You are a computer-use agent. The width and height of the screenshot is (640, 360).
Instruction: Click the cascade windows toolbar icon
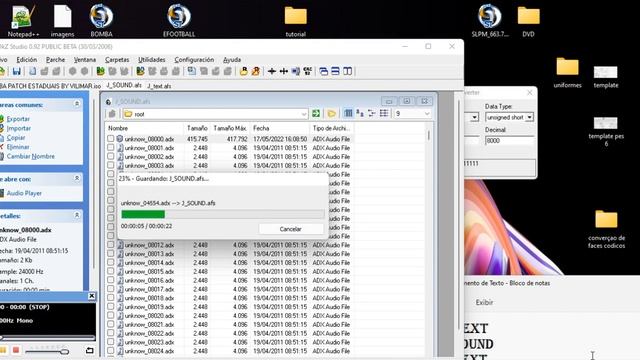(x=324, y=71)
